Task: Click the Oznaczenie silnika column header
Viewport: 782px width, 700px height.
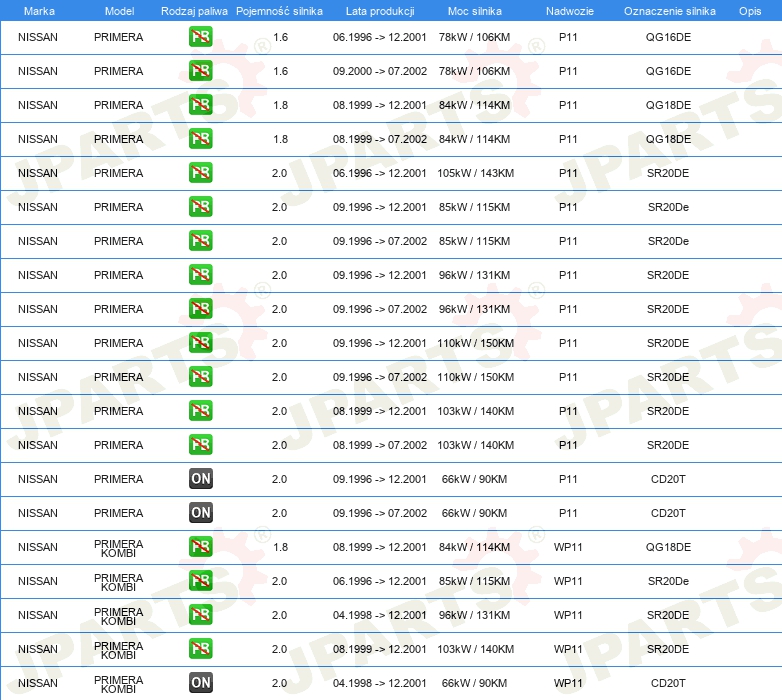Action: [x=670, y=11]
